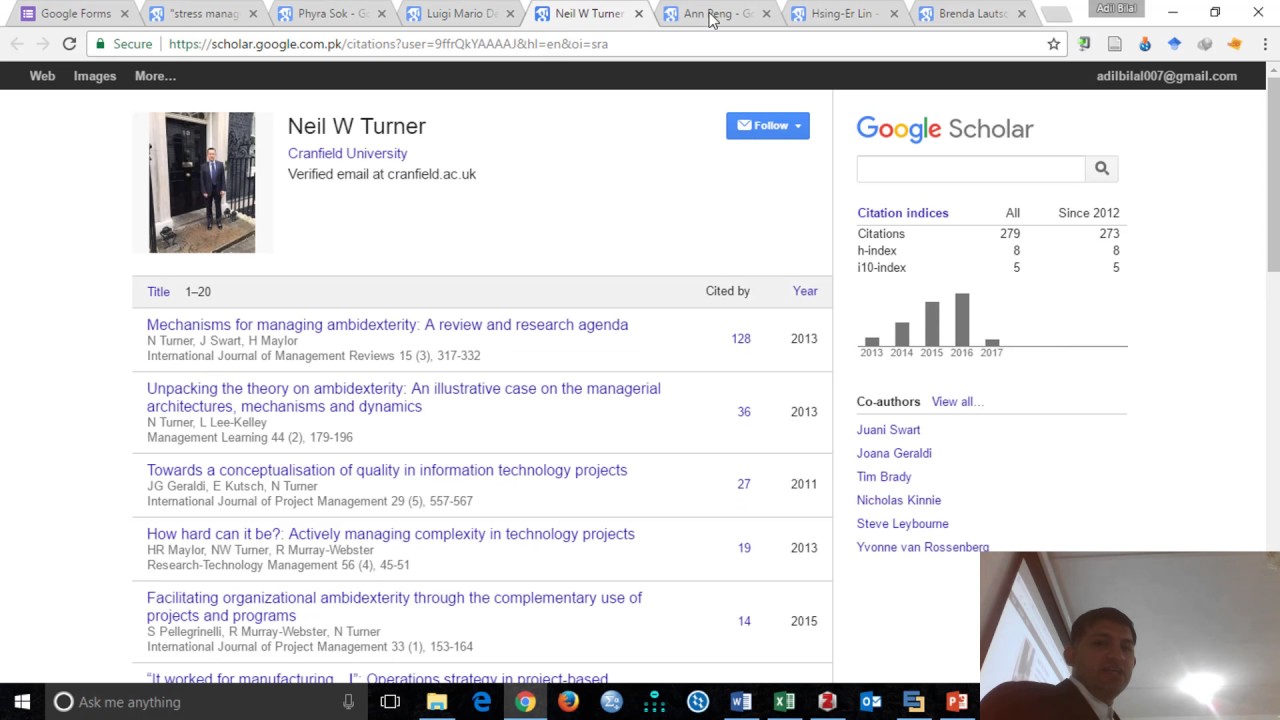This screenshot has height=720, width=1280.
Task: Click the Web link in top bar
Action: (x=42, y=76)
